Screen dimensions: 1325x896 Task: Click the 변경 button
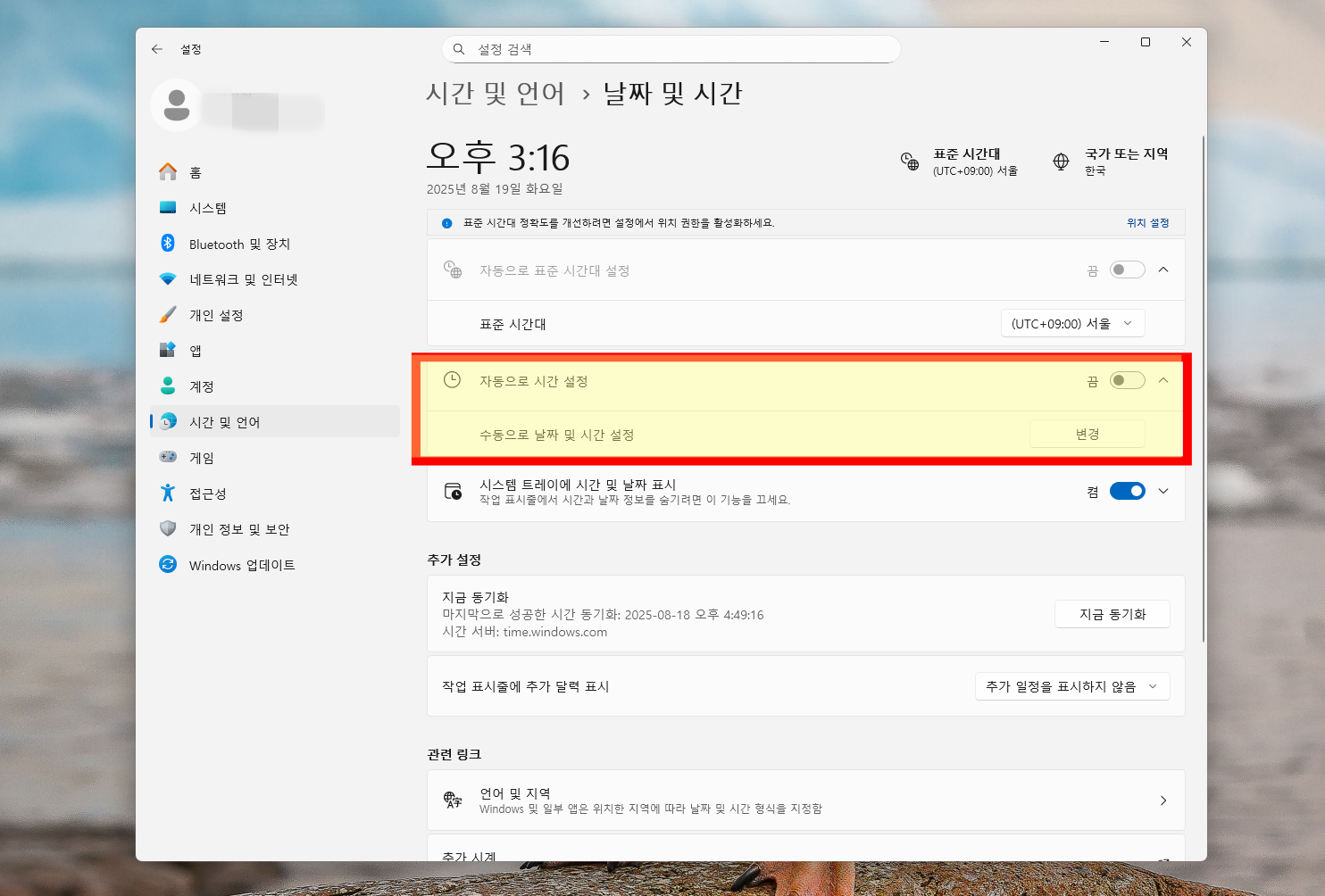click(x=1087, y=434)
